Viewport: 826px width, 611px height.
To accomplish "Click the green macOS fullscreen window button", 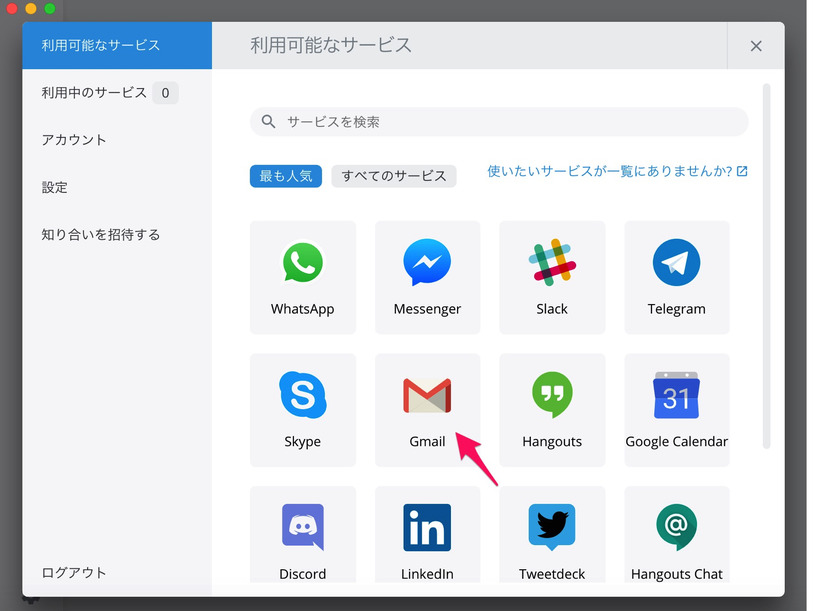I will (50, 8).
